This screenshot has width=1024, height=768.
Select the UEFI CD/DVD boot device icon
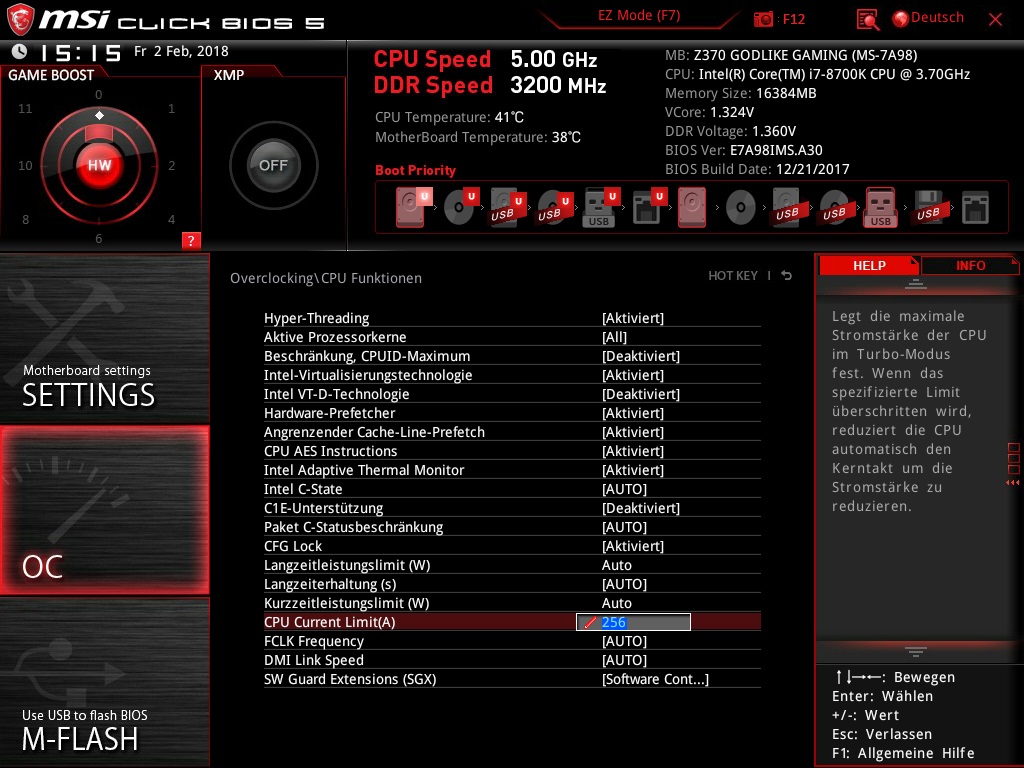461,207
